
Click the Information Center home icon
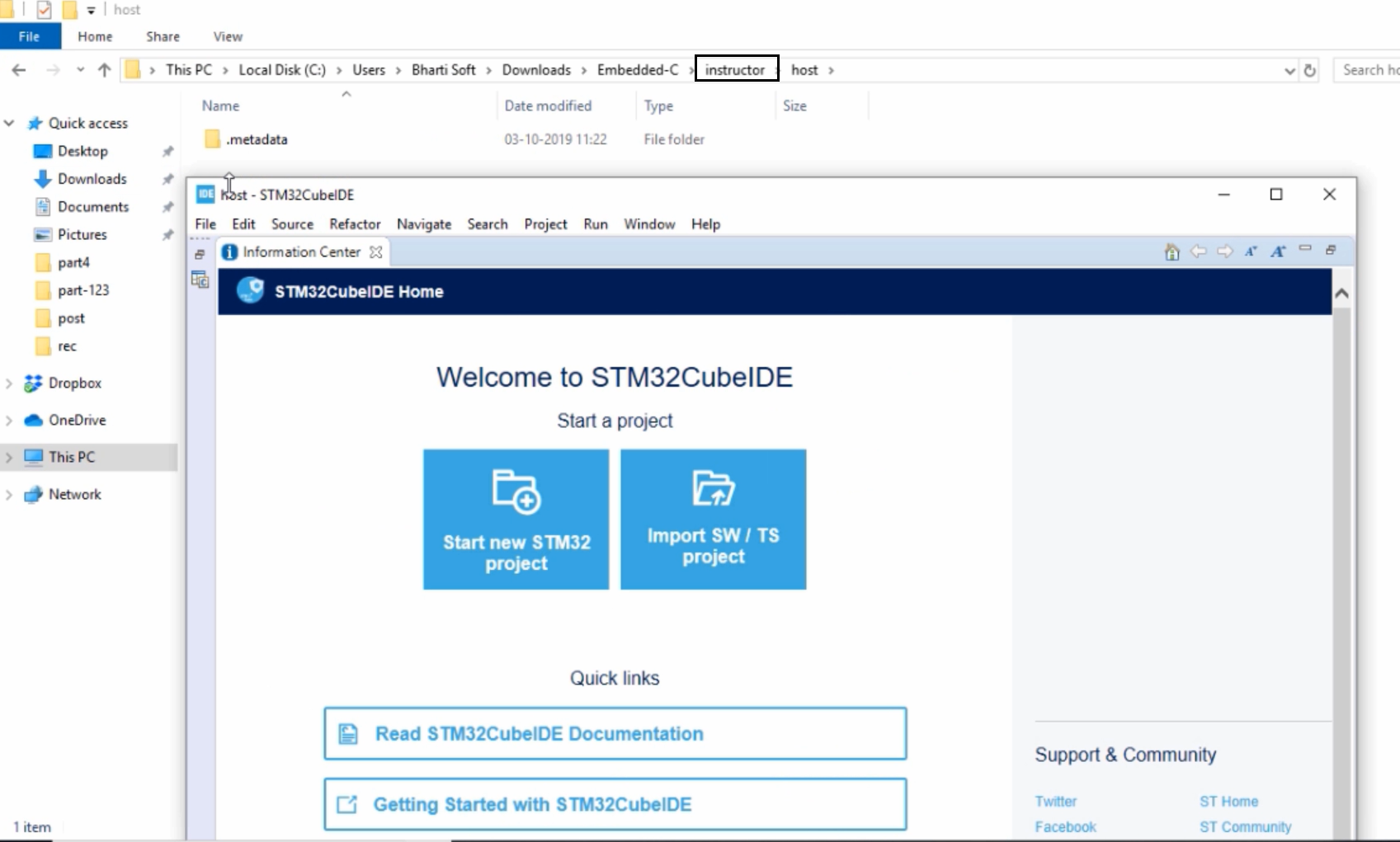(1171, 252)
